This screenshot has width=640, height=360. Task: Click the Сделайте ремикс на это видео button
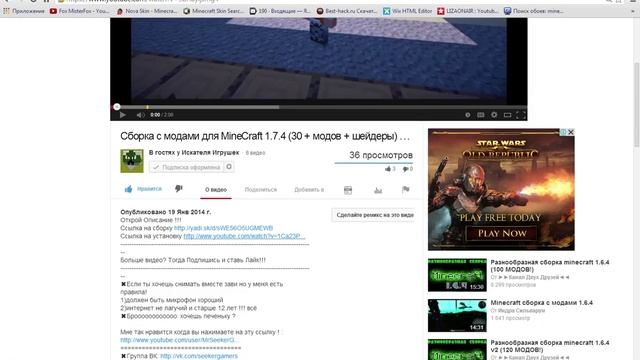pos(374,215)
